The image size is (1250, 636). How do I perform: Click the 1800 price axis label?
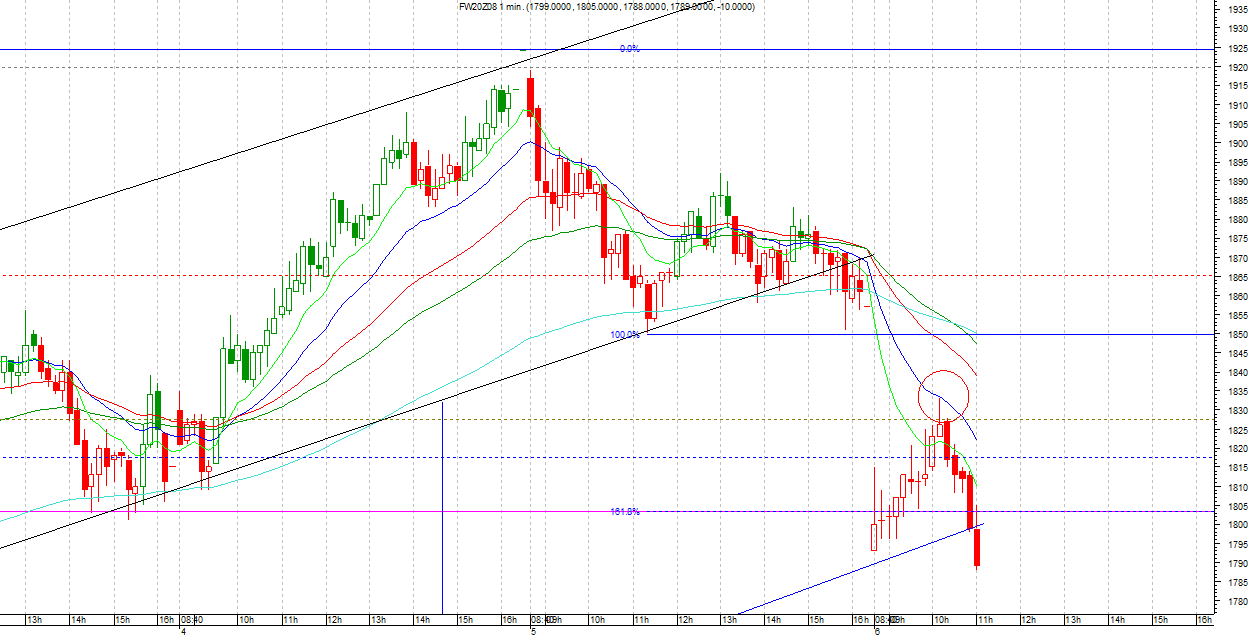(1237, 525)
